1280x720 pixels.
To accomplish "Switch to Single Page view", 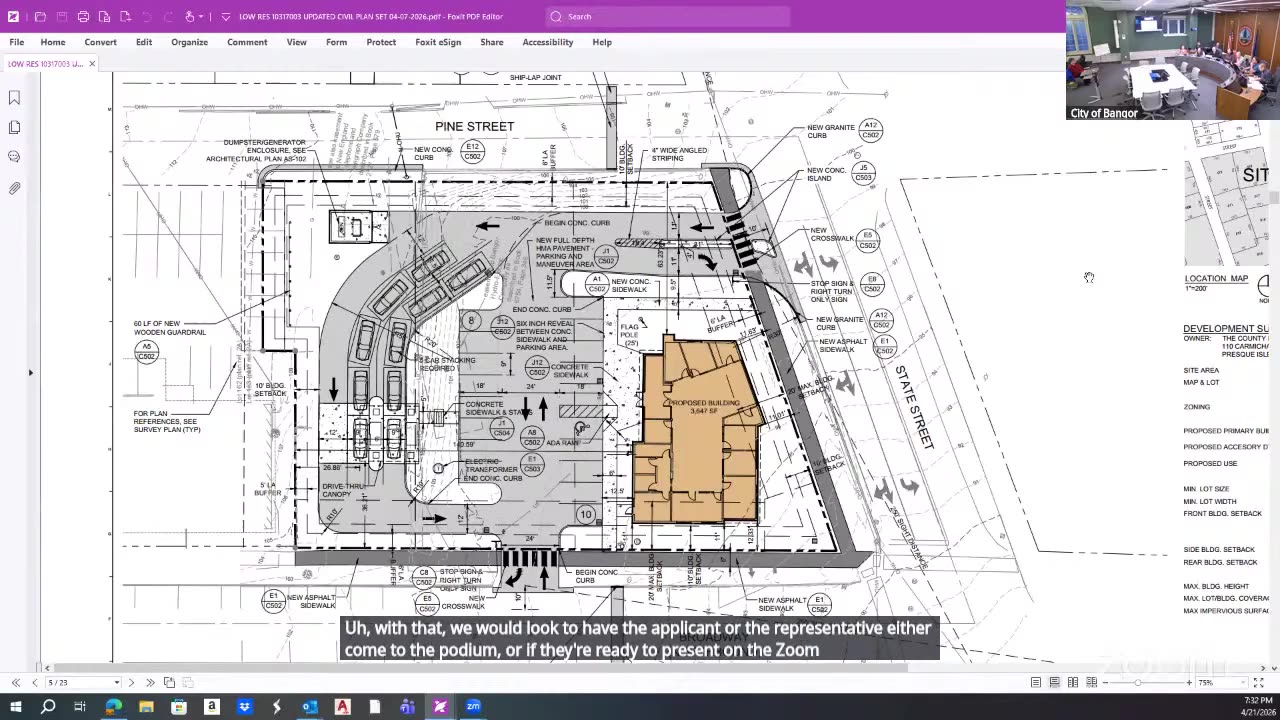I will click(x=1036, y=682).
